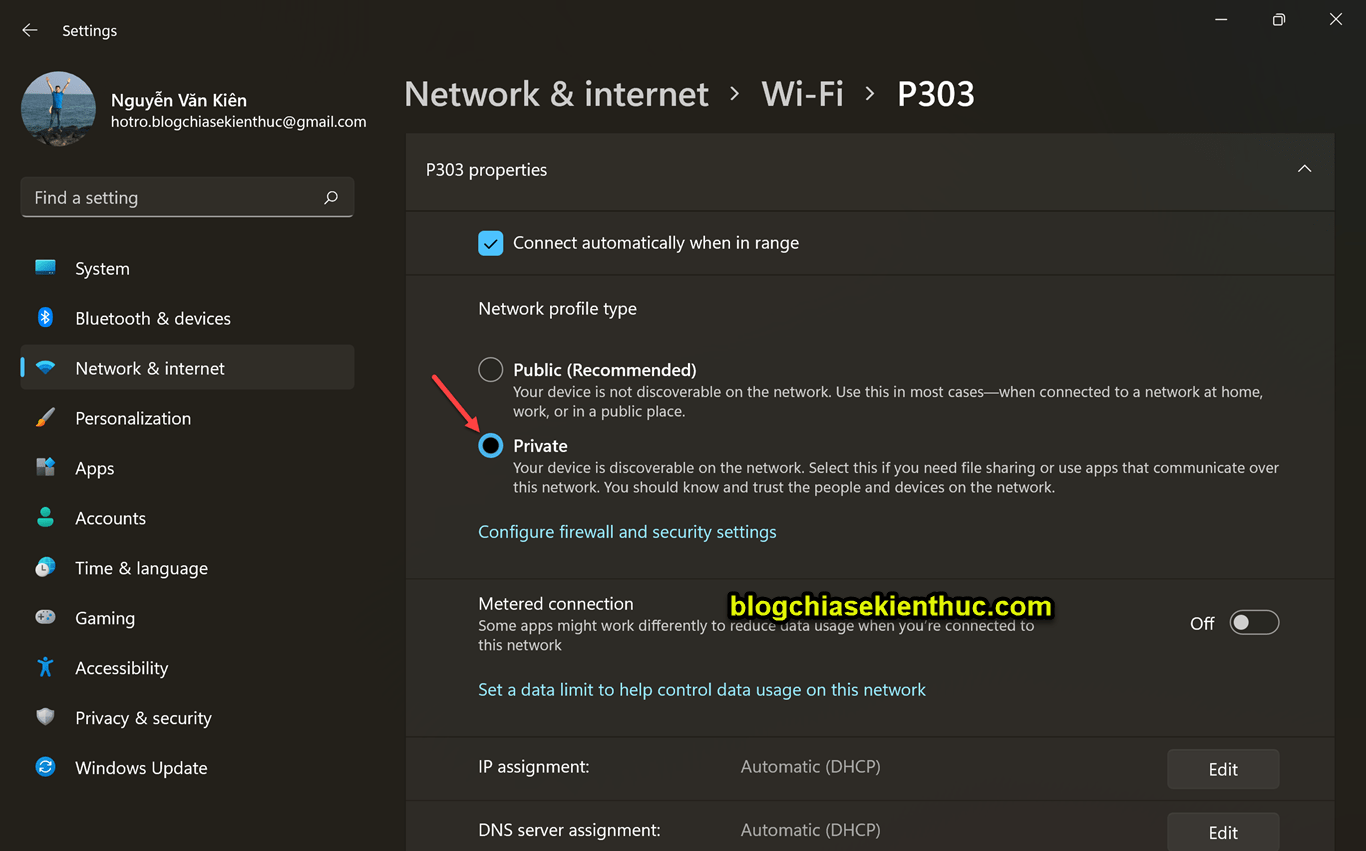Select the Private radio button
Screen dimensions: 1366x851
click(490, 446)
